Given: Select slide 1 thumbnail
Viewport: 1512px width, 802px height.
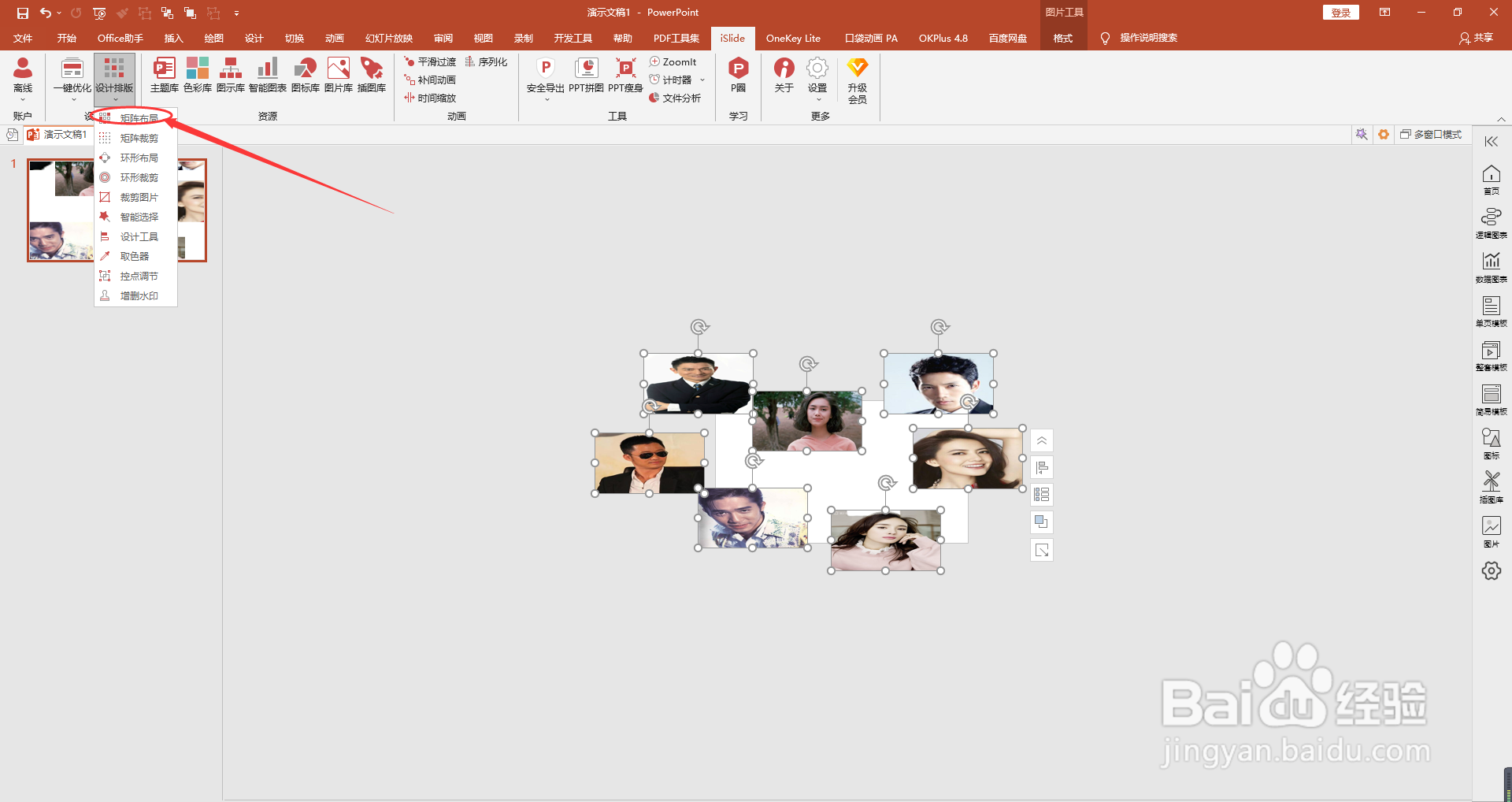Looking at the screenshot, I should point(117,210).
